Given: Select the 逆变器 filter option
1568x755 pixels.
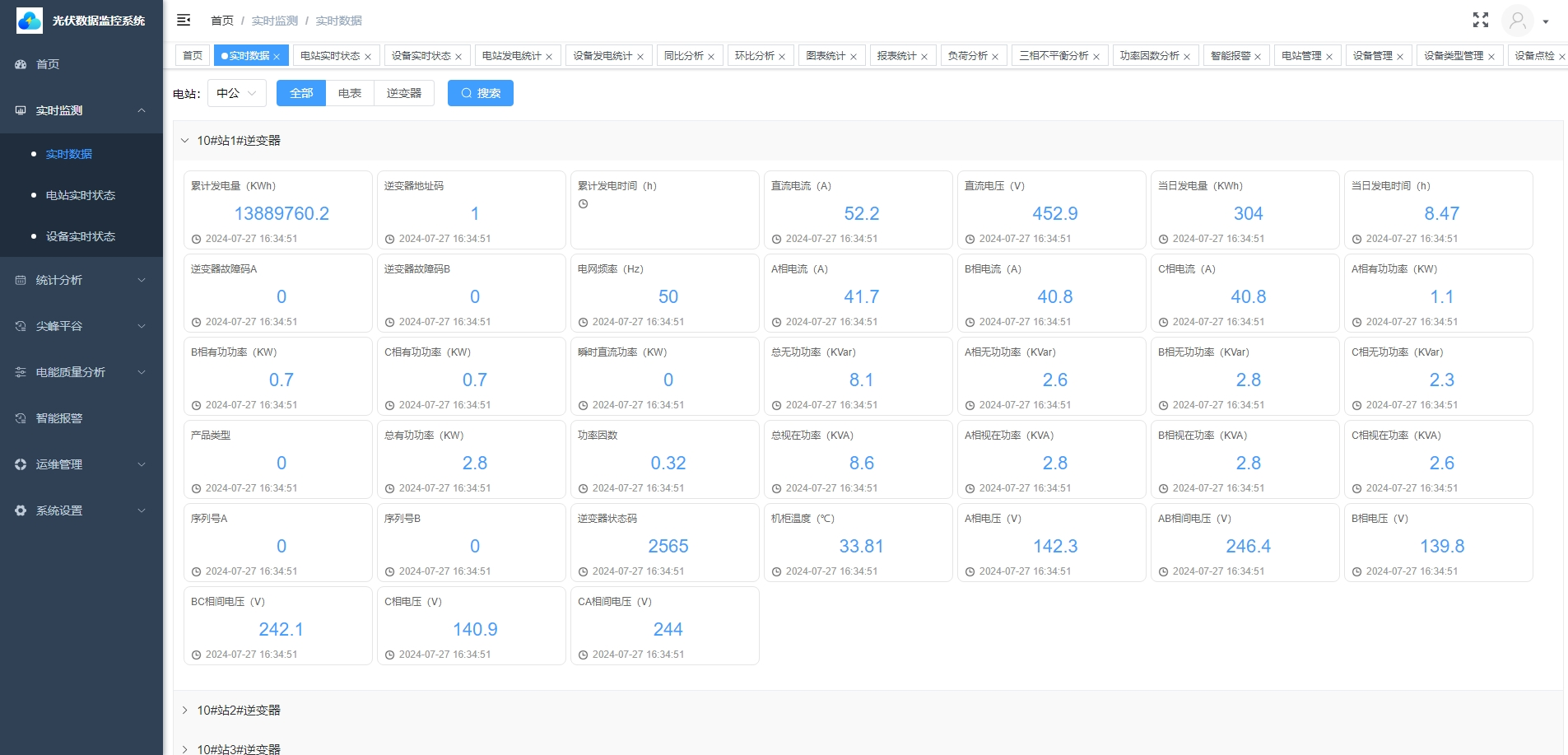Looking at the screenshot, I should click(x=404, y=93).
